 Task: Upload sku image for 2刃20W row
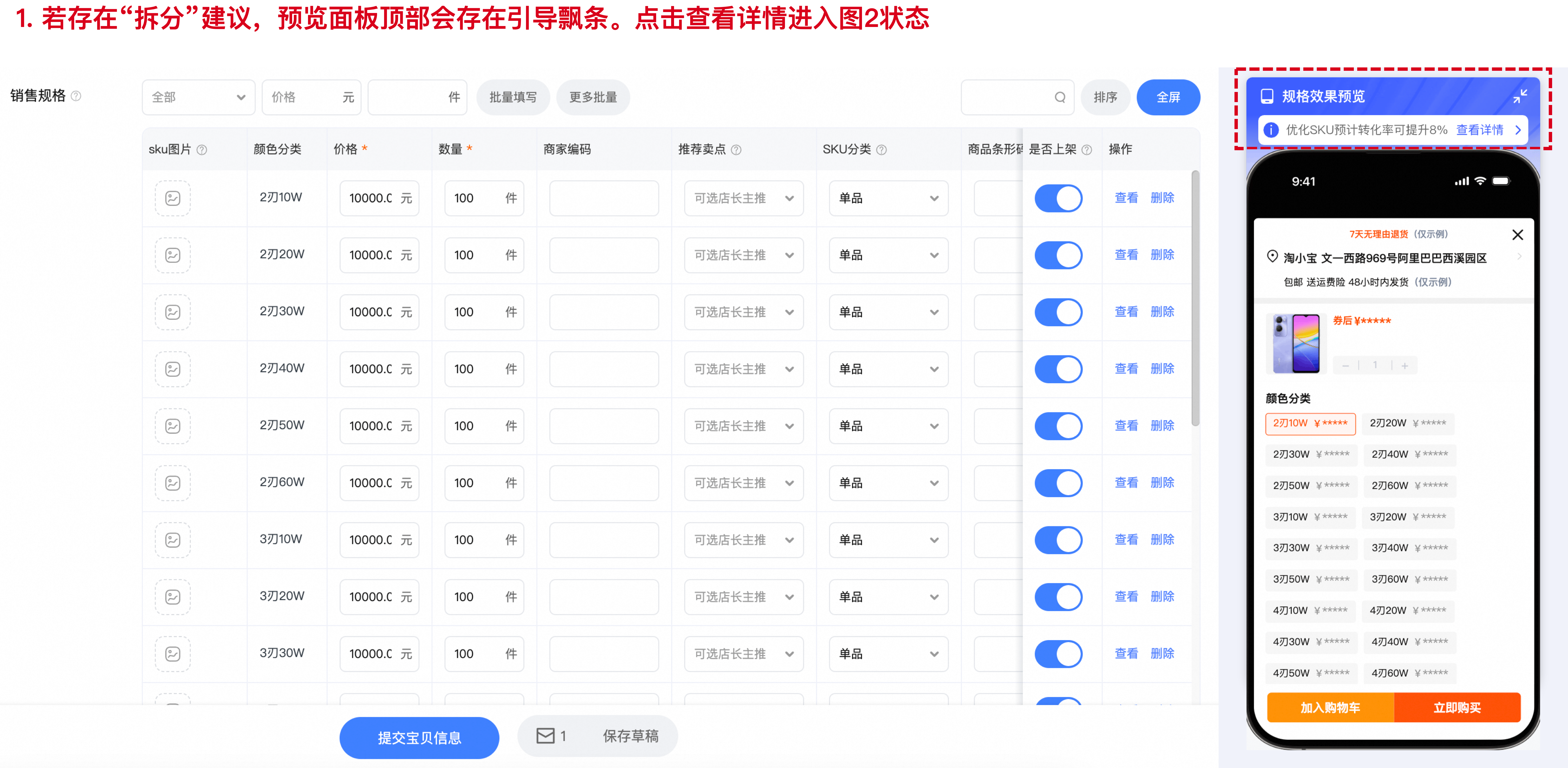[x=173, y=255]
